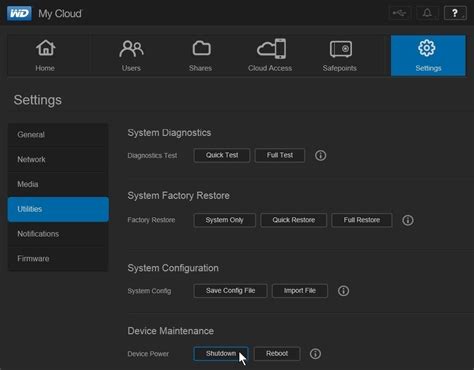Click the Import File button
Viewport: 474px width, 370px height.
(300, 291)
